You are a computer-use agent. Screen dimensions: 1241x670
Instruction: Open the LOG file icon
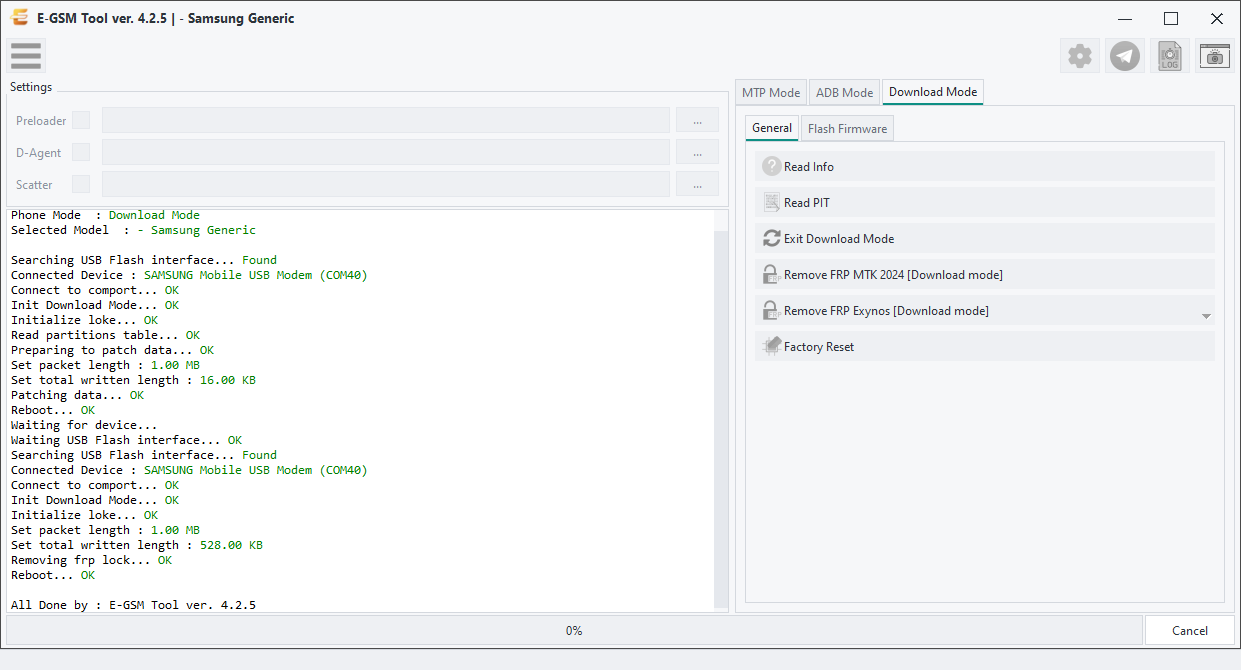click(1170, 56)
